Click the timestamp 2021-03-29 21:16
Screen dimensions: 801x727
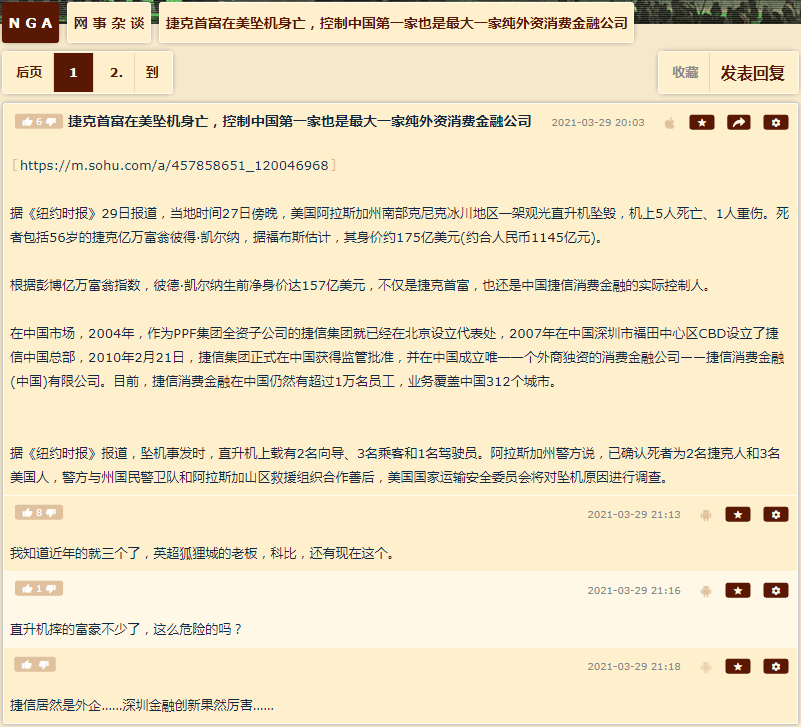pyautogui.click(x=634, y=591)
